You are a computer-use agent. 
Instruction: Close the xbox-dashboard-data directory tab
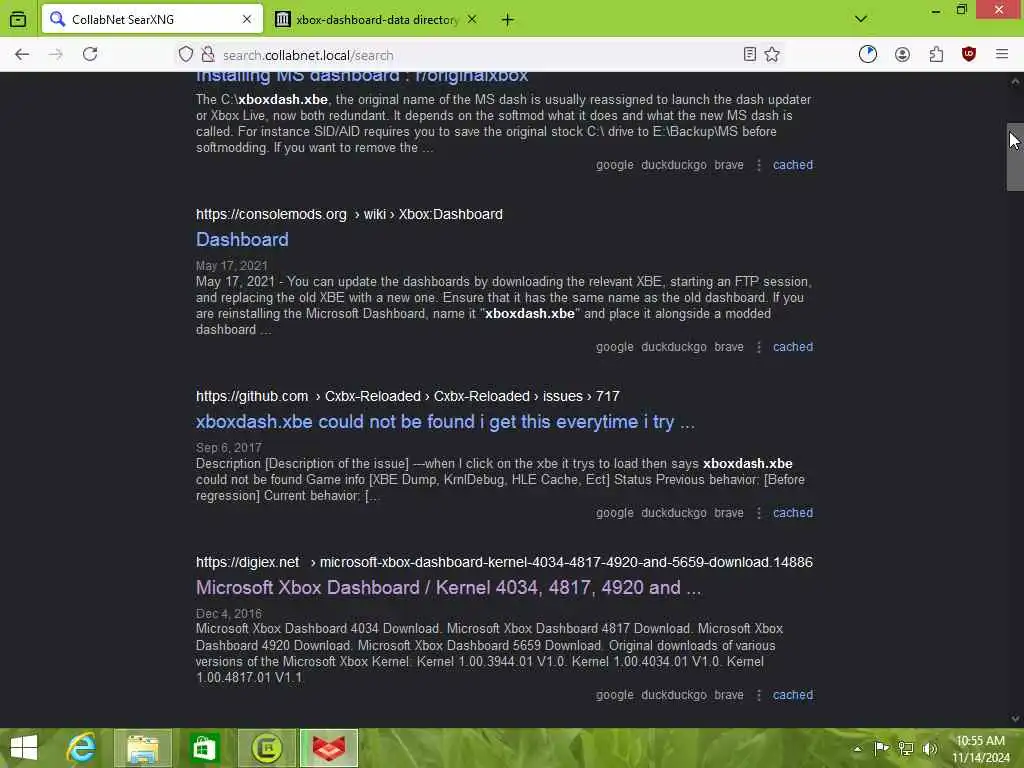[x=472, y=20]
